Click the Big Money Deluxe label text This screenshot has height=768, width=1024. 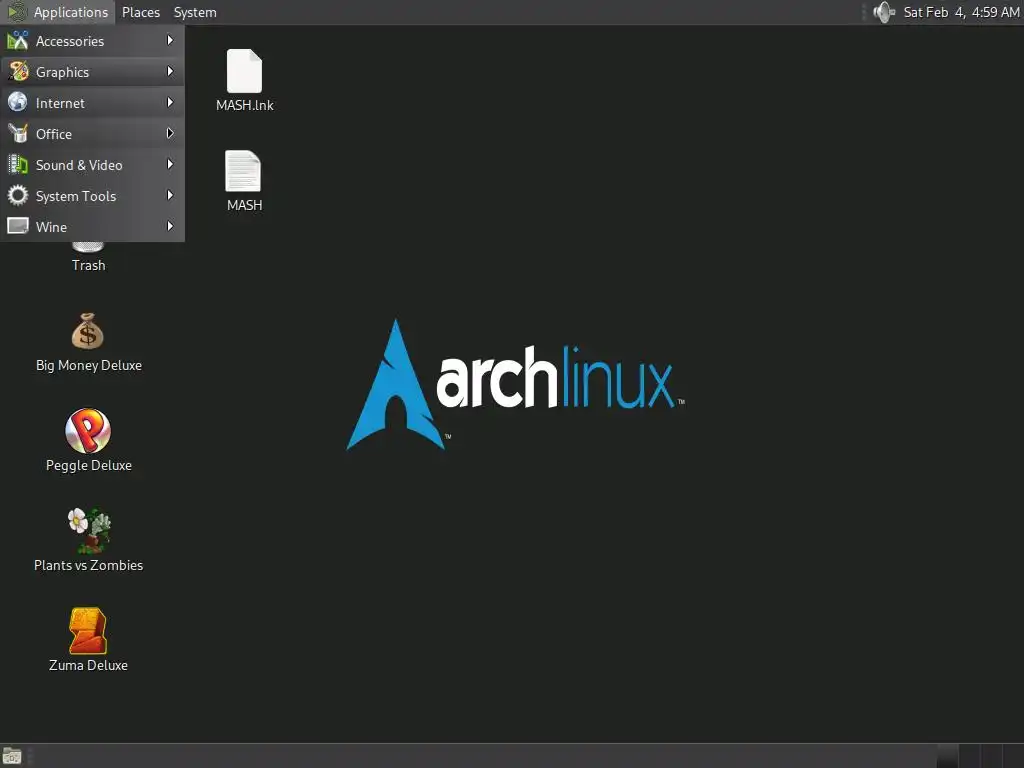[x=89, y=365]
